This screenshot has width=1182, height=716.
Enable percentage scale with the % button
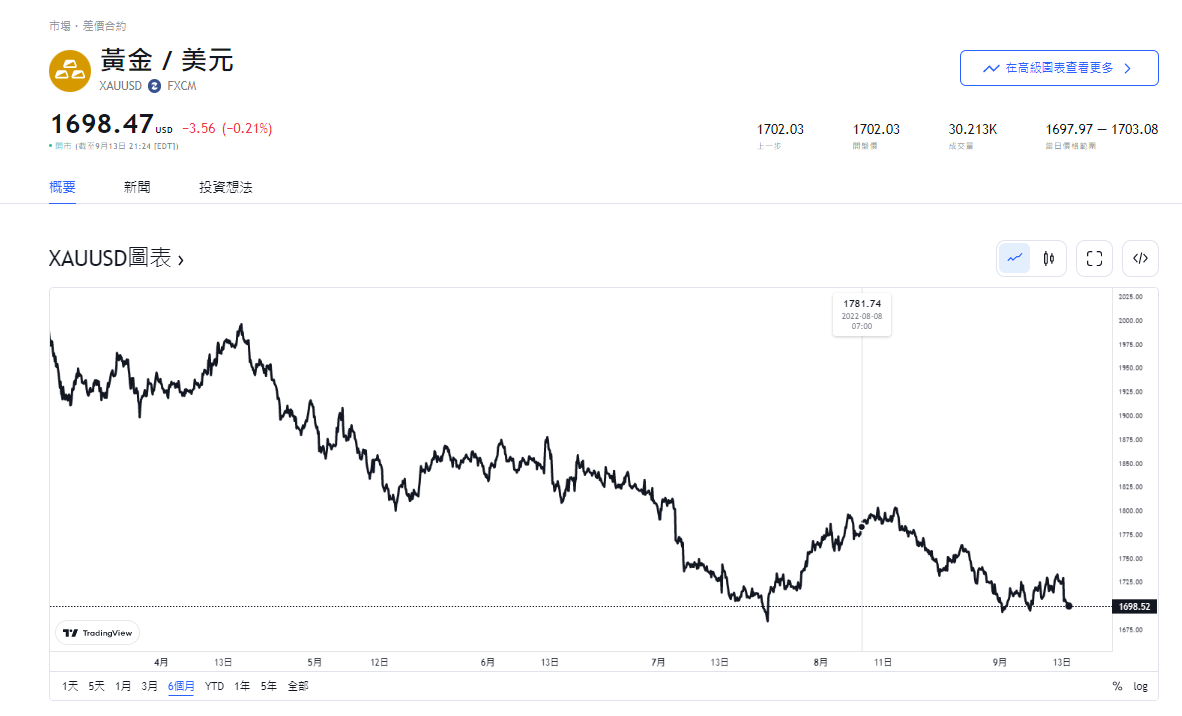pos(1117,686)
